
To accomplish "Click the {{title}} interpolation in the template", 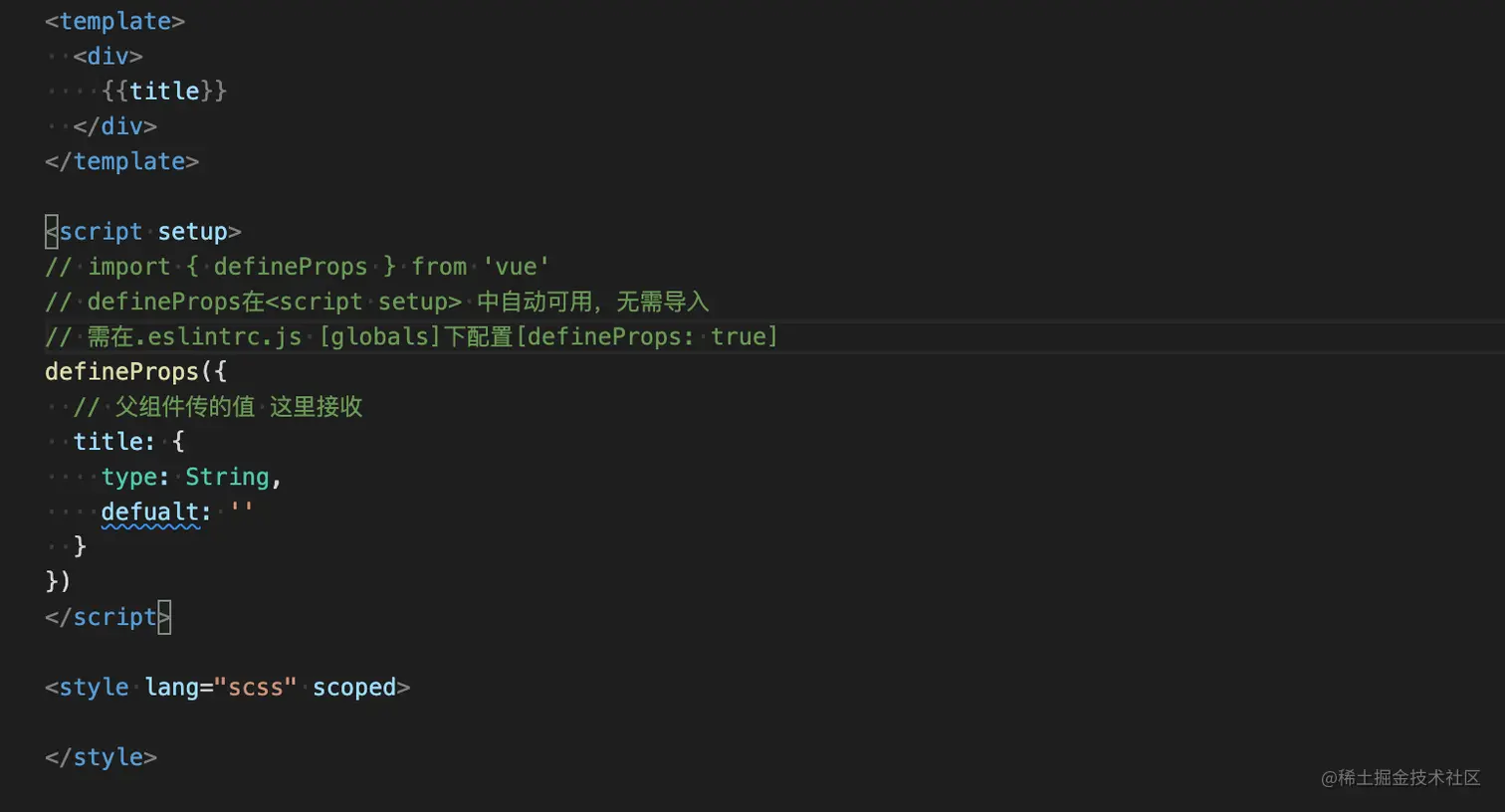I will coord(164,92).
